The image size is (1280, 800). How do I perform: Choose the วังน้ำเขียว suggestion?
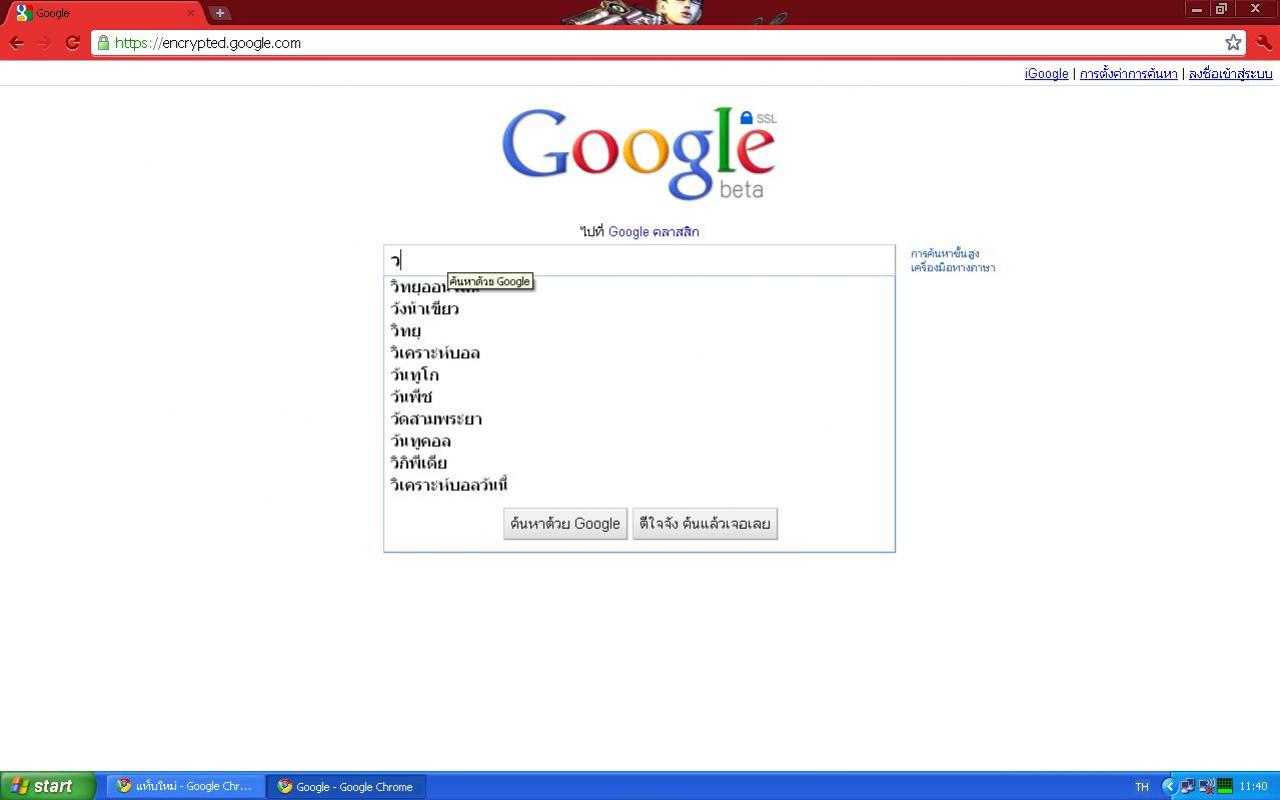(639, 309)
